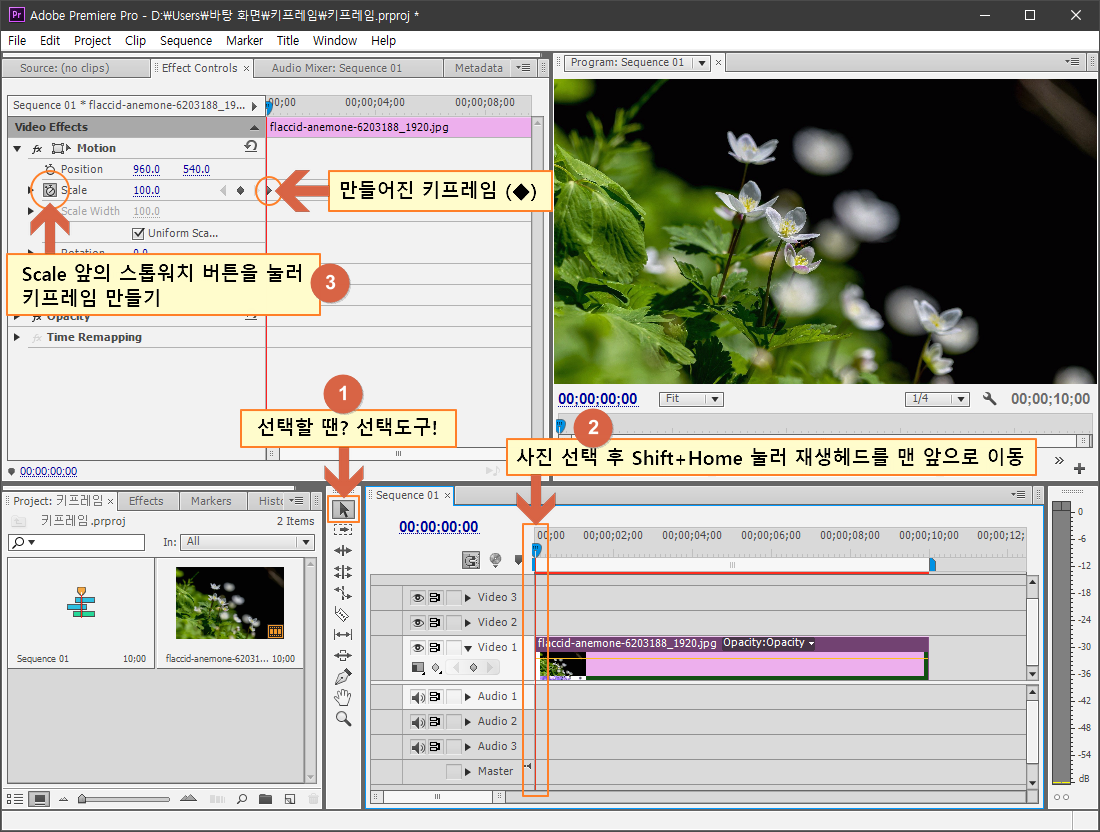Switch Project panel to Icon View
The width and height of the screenshot is (1100, 832).
tap(40, 798)
